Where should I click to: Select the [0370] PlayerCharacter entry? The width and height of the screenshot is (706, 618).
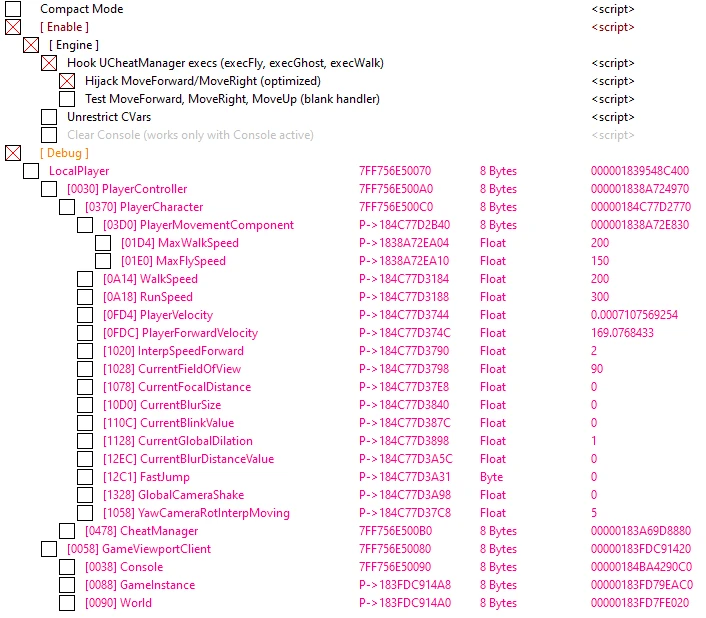tap(144, 207)
